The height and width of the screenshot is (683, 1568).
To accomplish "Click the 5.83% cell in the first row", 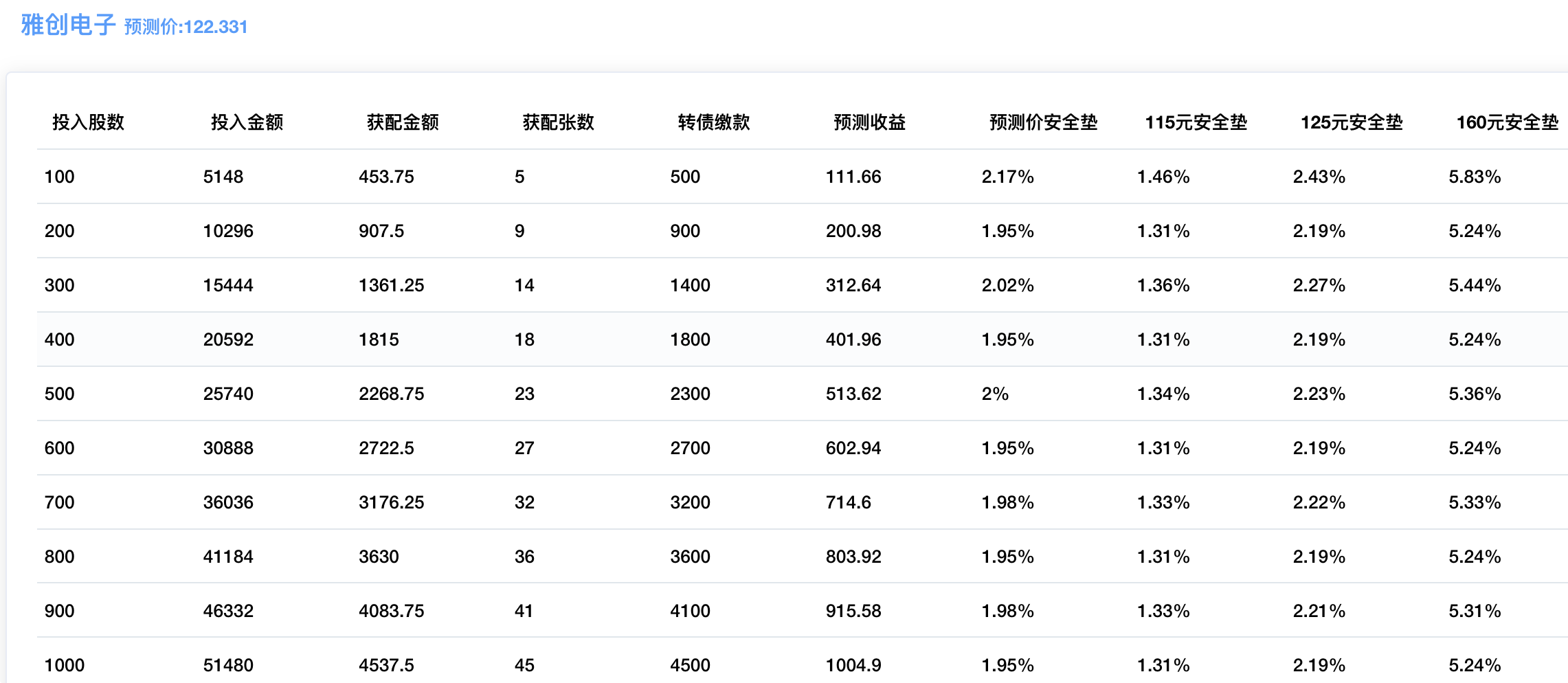I will tap(1475, 177).
